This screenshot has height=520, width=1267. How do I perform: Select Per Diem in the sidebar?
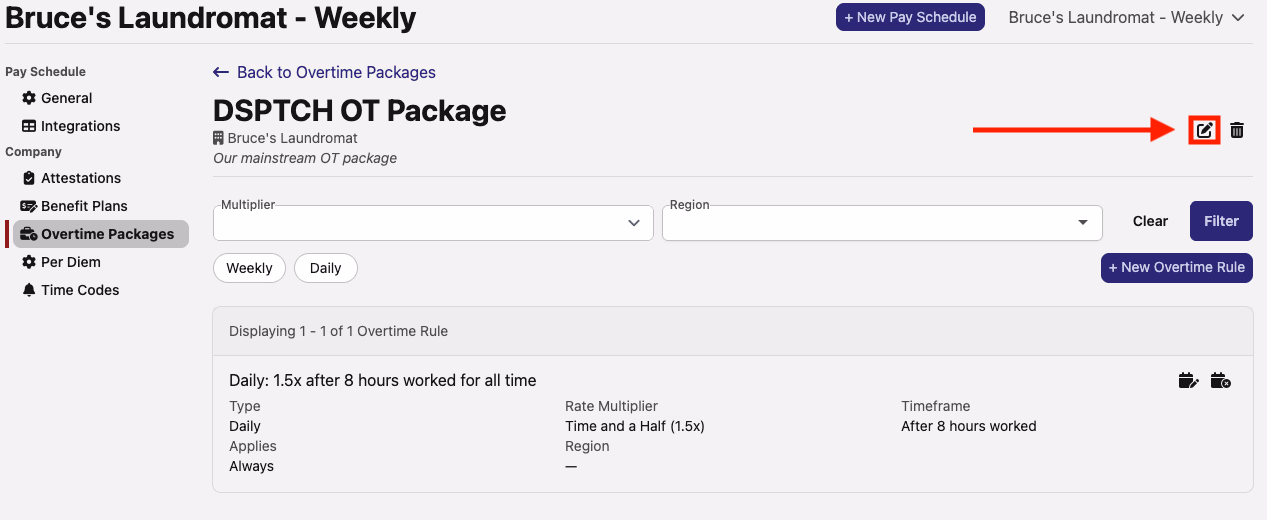(70, 262)
